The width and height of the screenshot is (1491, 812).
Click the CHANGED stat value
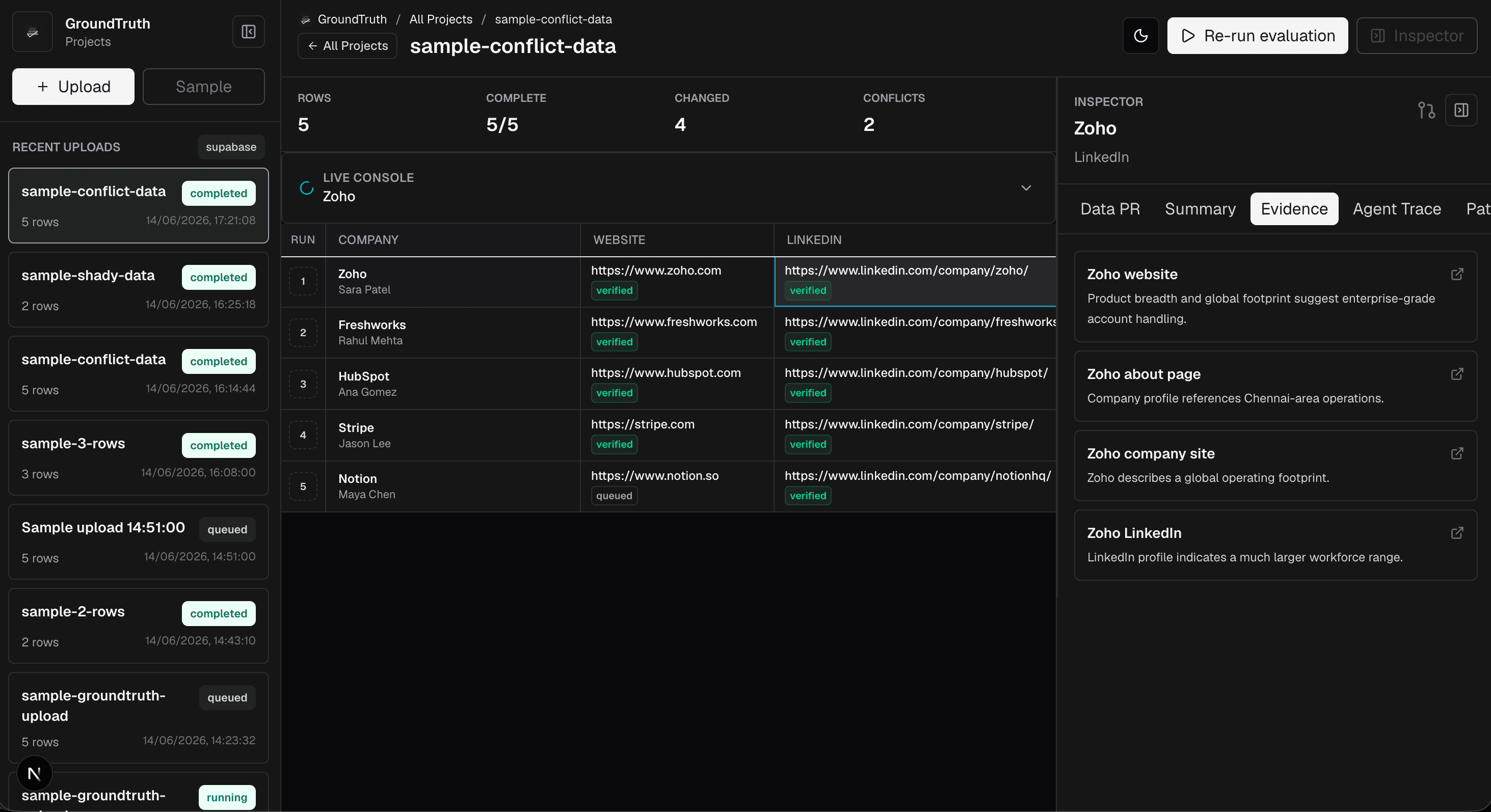point(680,124)
